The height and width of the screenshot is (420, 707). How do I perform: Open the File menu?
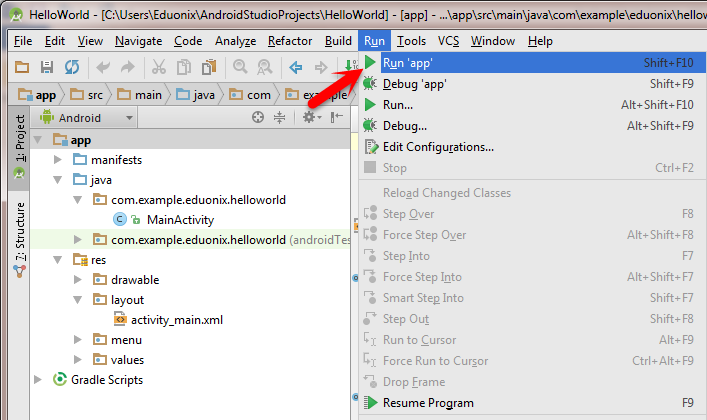[23, 41]
